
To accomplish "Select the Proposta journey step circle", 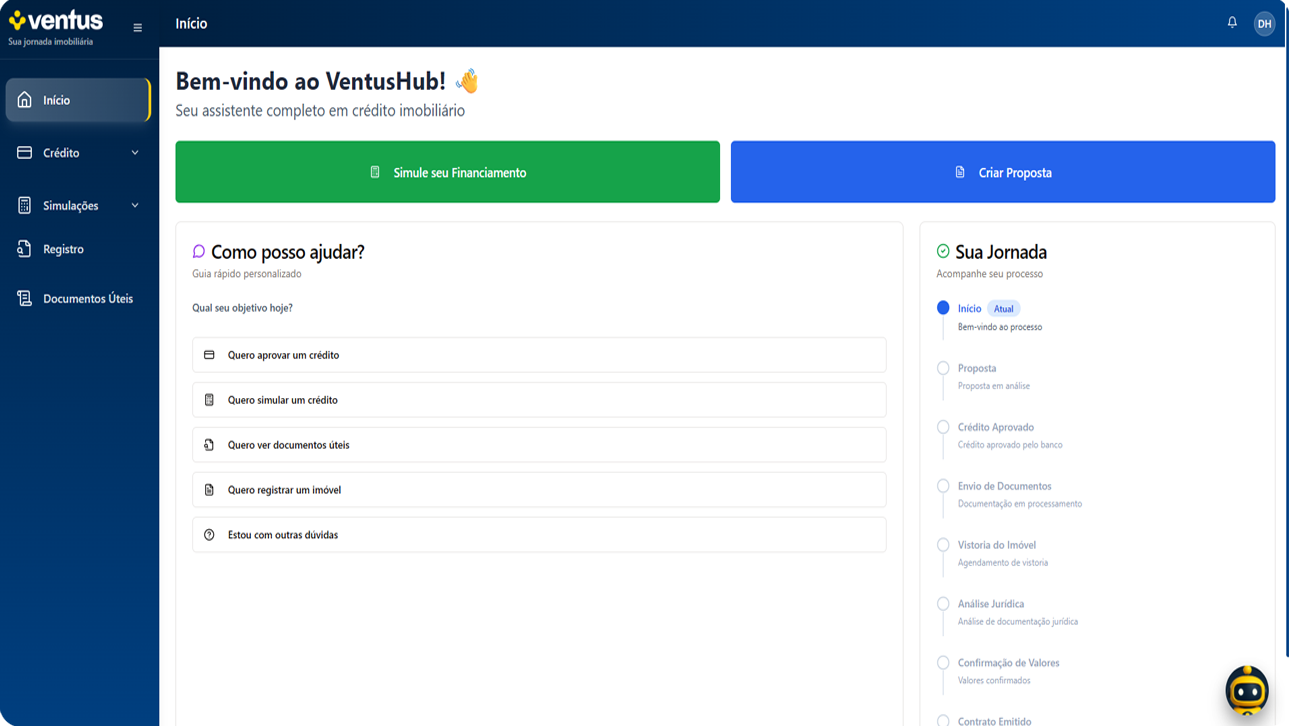I will [x=941, y=368].
